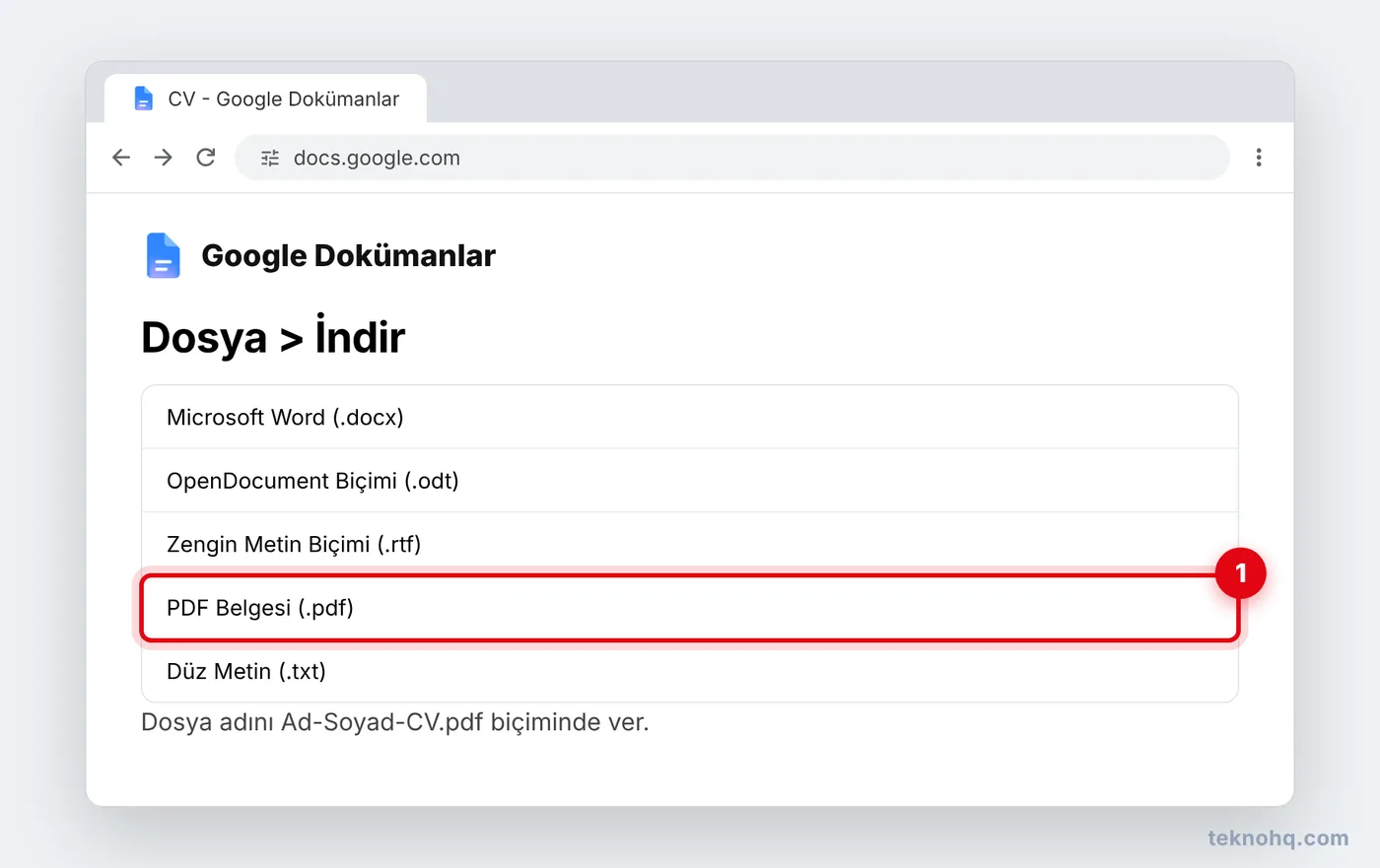The width and height of the screenshot is (1380, 868).
Task: Select Düz Metin (.txt) option
Action: coord(690,671)
